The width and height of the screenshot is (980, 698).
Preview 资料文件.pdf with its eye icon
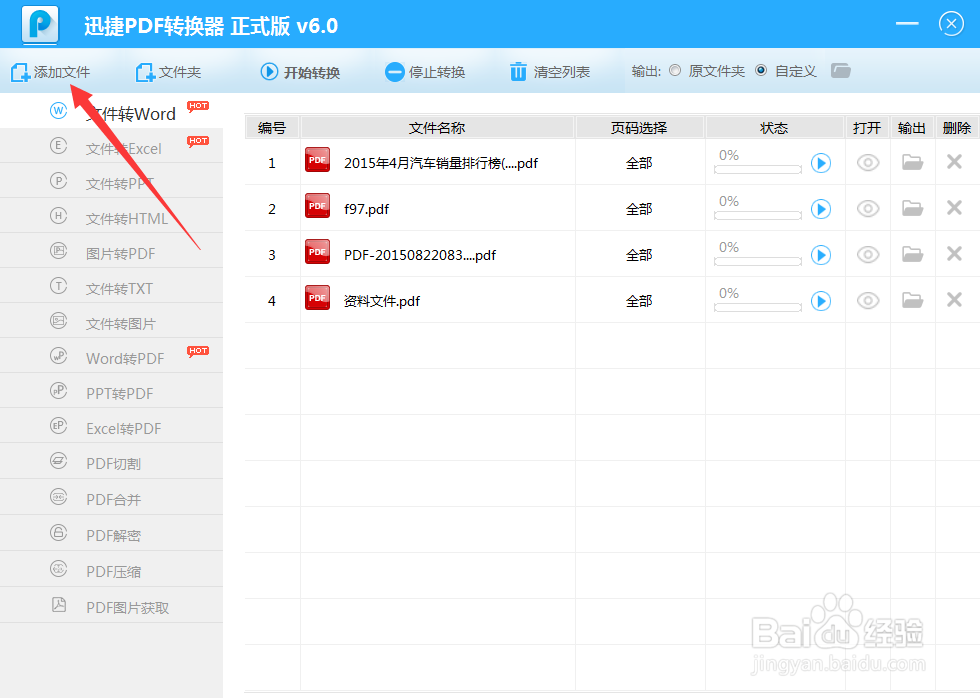(x=868, y=301)
